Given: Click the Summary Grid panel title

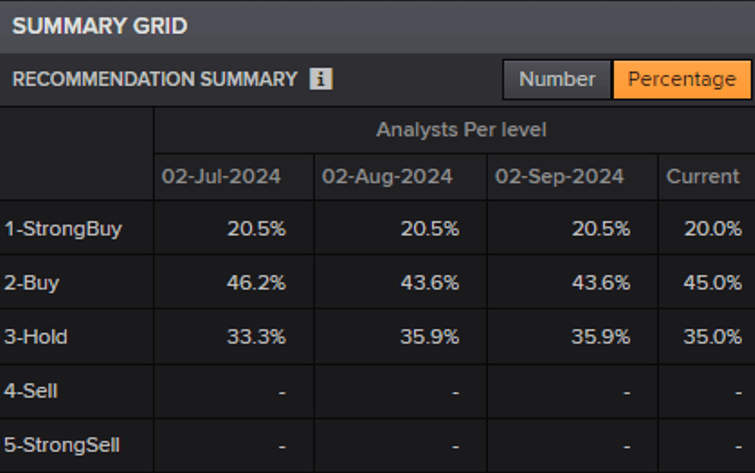Looking at the screenshot, I should (x=100, y=26).
